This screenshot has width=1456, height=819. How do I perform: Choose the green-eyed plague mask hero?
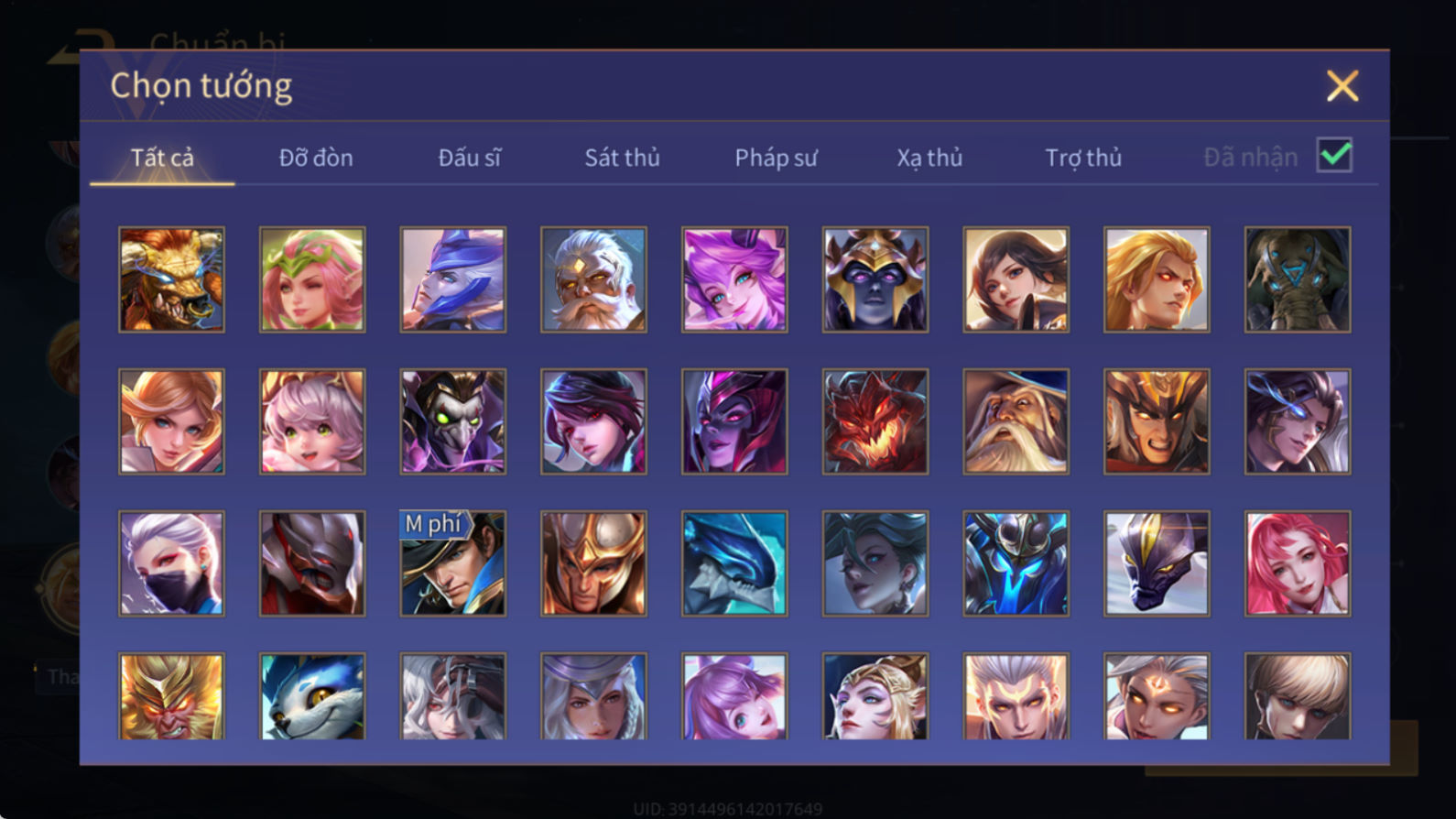point(453,421)
